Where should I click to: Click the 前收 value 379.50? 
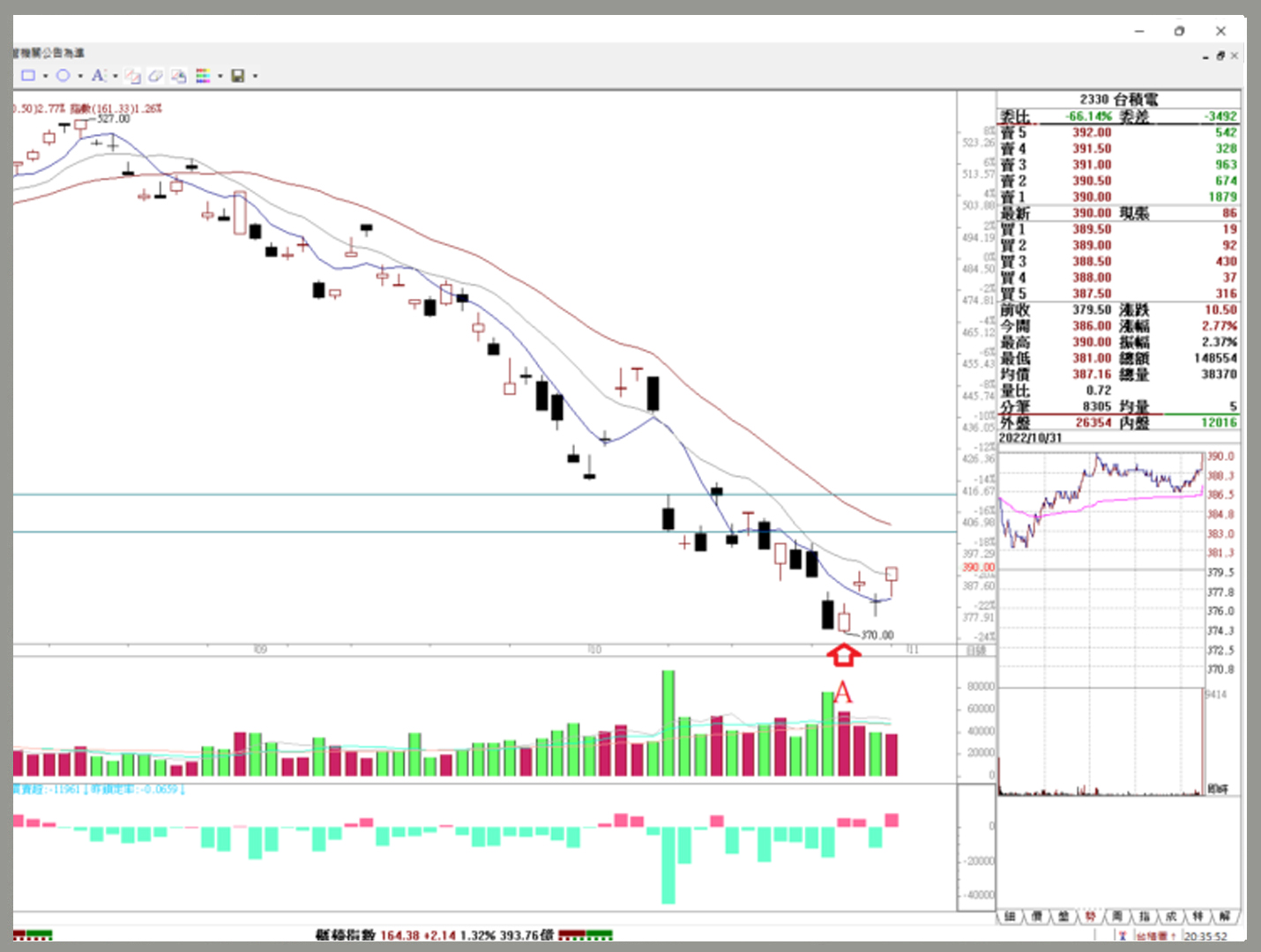1092,309
